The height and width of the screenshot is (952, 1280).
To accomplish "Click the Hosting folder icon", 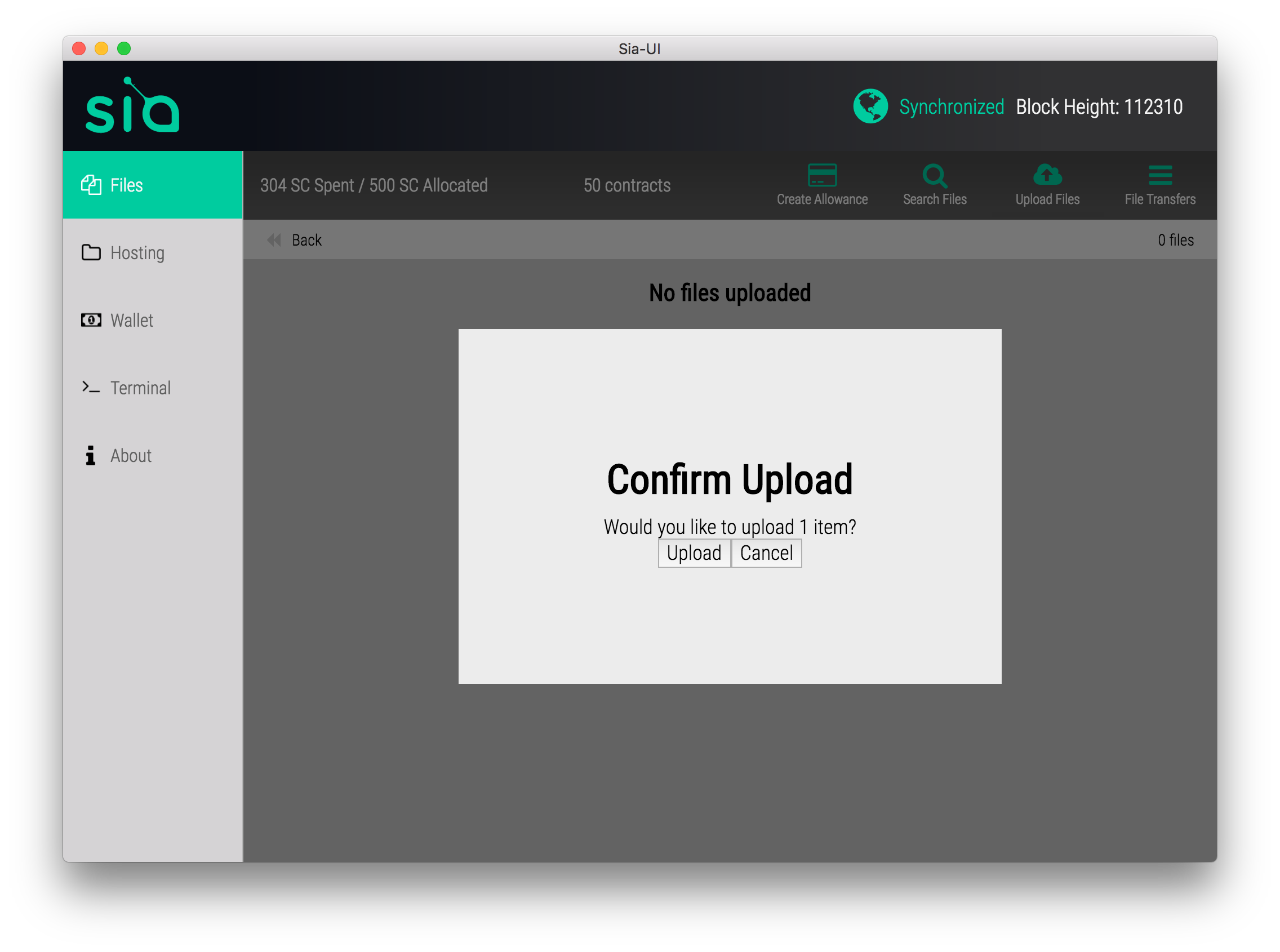I will 91,252.
